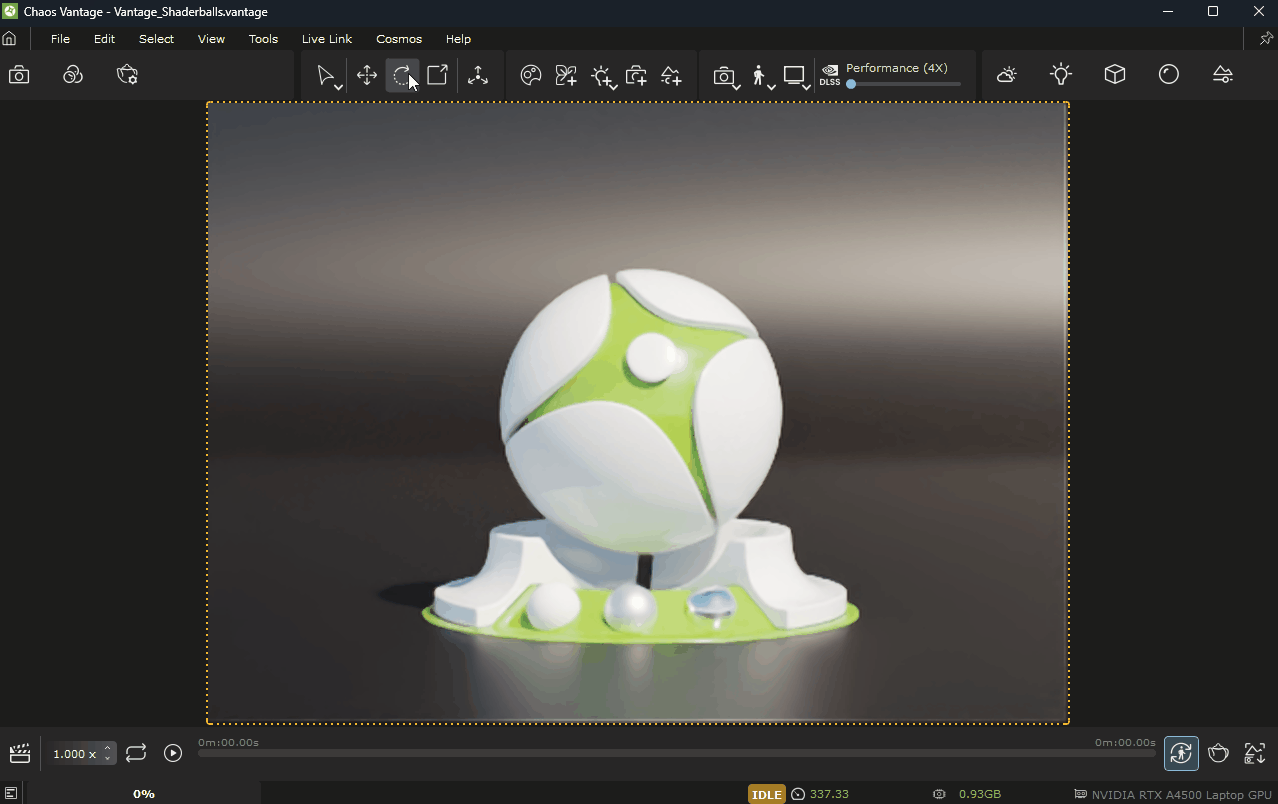Click the walking figure navigation icon
The image size is (1278, 804).
pos(758,75)
